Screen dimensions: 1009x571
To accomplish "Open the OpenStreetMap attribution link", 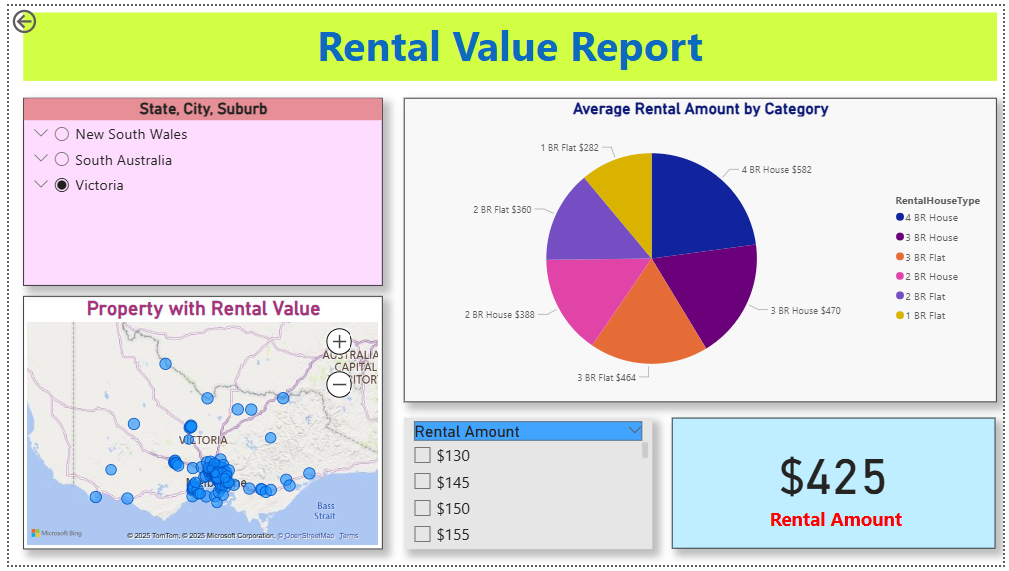I will point(307,537).
